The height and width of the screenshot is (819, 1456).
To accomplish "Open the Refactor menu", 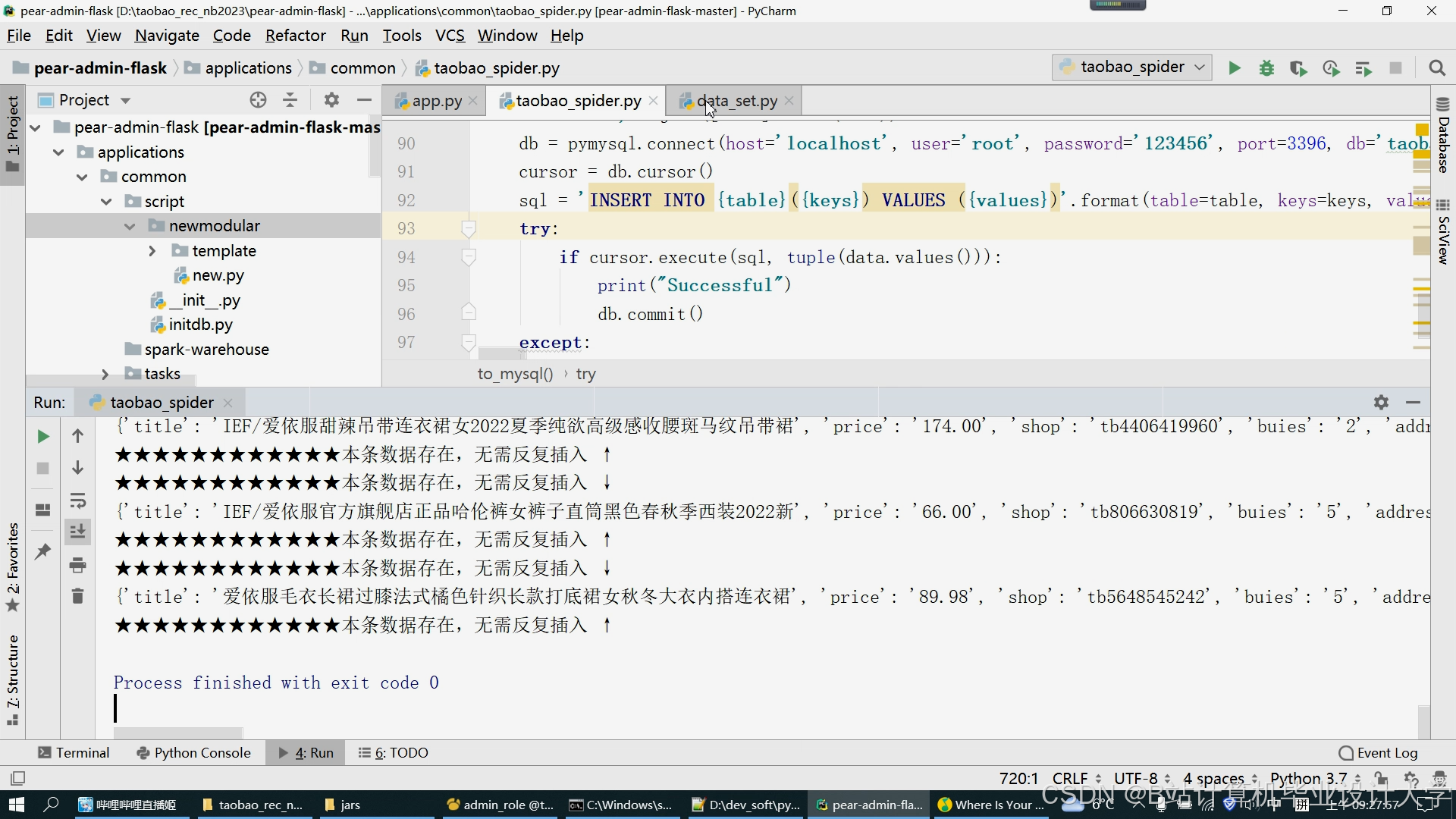I will 295,36.
